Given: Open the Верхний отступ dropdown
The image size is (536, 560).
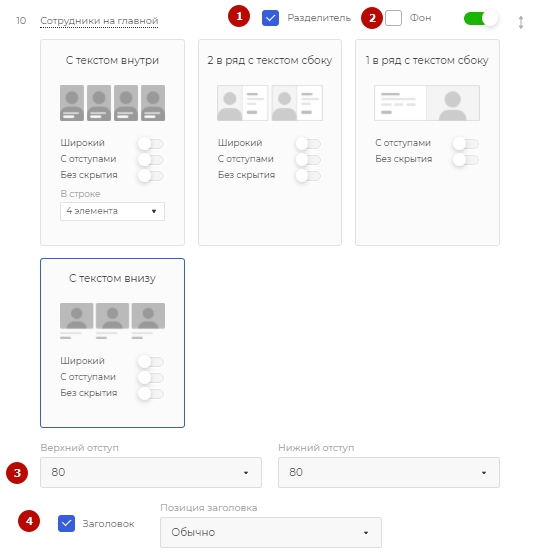Looking at the screenshot, I should point(151,472).
